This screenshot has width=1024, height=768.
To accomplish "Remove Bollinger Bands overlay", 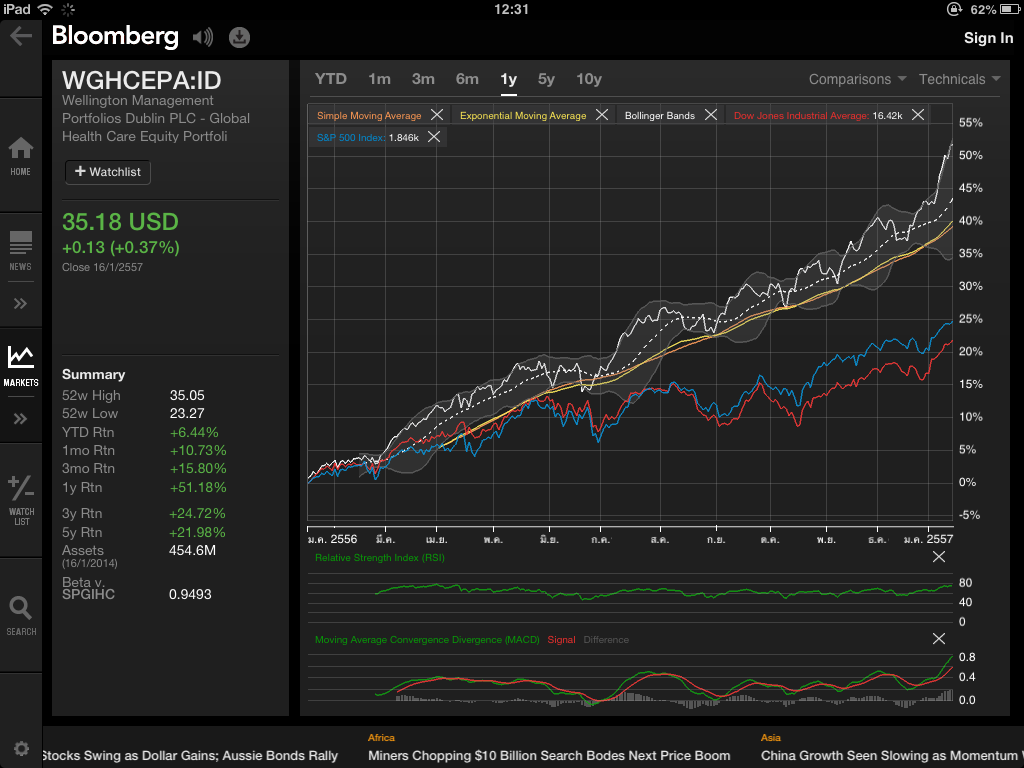I will point(711,115).
